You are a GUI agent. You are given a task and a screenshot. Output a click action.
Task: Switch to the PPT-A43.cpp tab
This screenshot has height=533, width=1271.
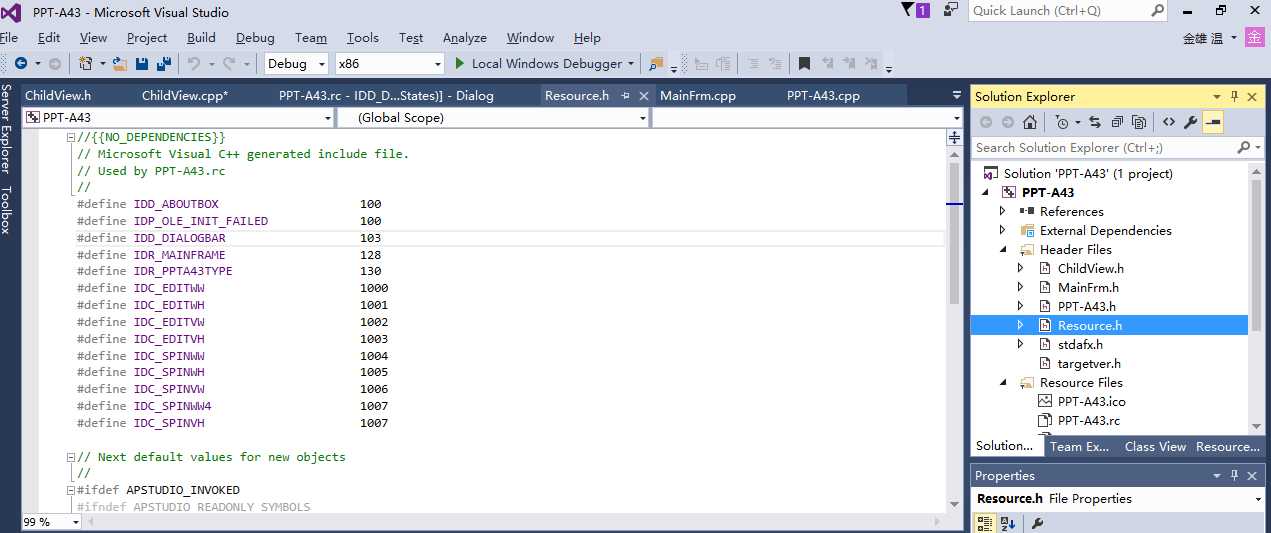point(823,96)
